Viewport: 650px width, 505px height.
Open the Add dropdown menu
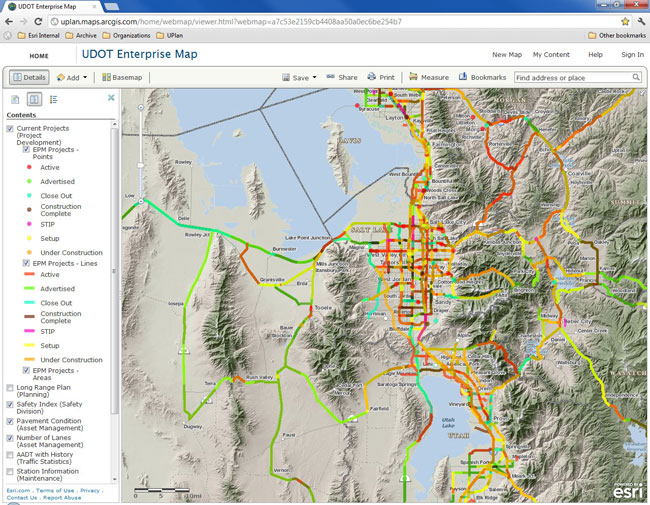point(72,78)
